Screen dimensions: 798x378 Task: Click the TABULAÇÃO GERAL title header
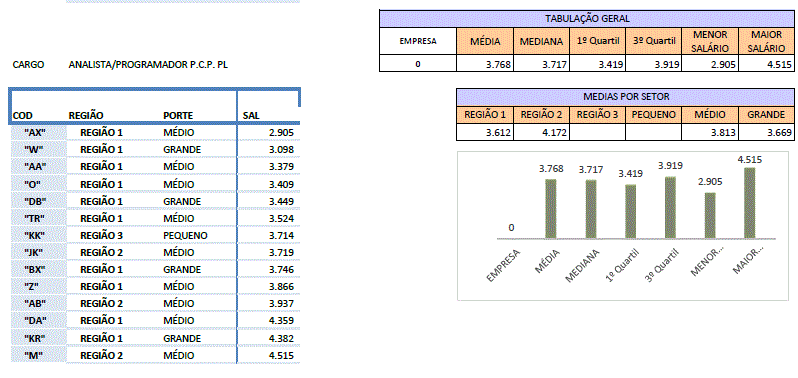coord(587,19)
